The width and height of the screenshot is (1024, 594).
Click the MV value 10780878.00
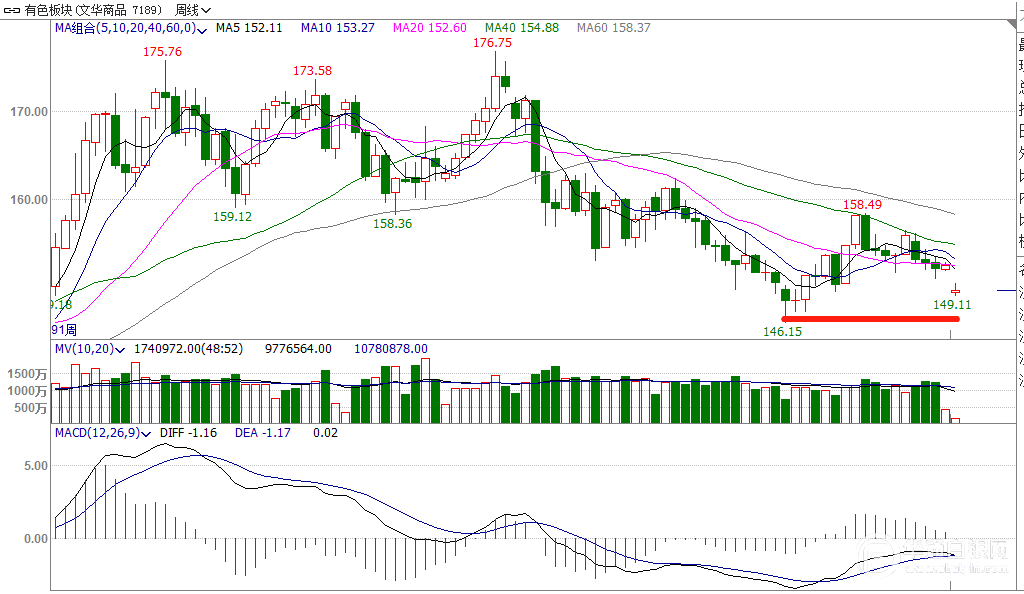[391, 349]
